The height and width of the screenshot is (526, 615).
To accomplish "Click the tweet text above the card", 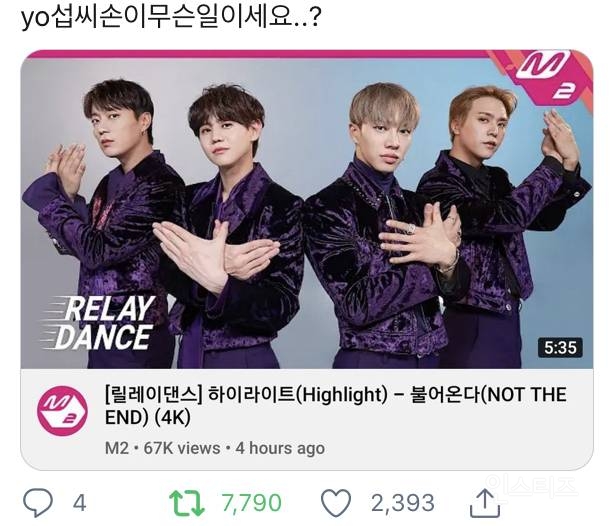I will [171, 18].
